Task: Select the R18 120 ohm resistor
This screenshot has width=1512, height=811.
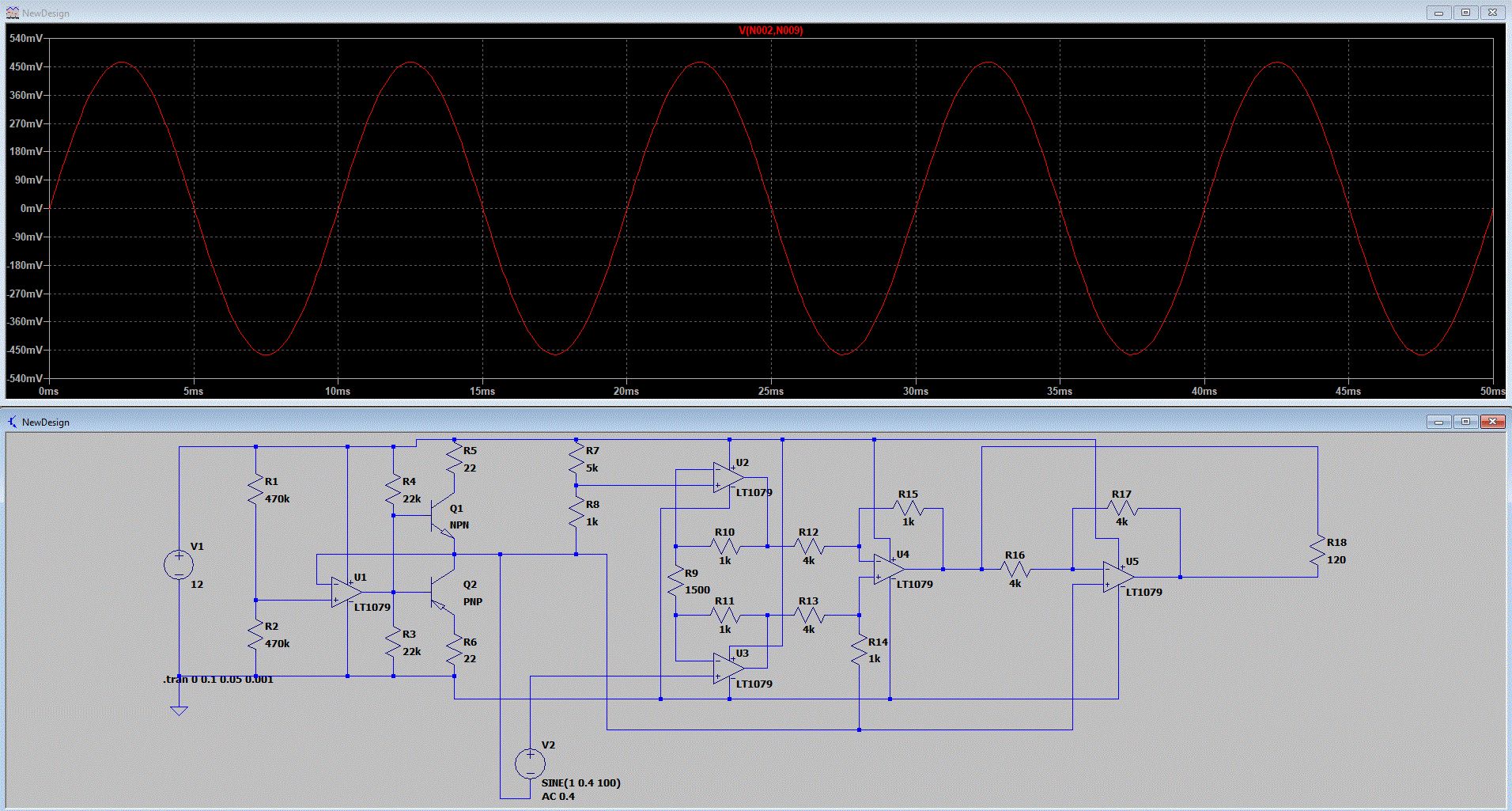Action: click(1317, 551)
